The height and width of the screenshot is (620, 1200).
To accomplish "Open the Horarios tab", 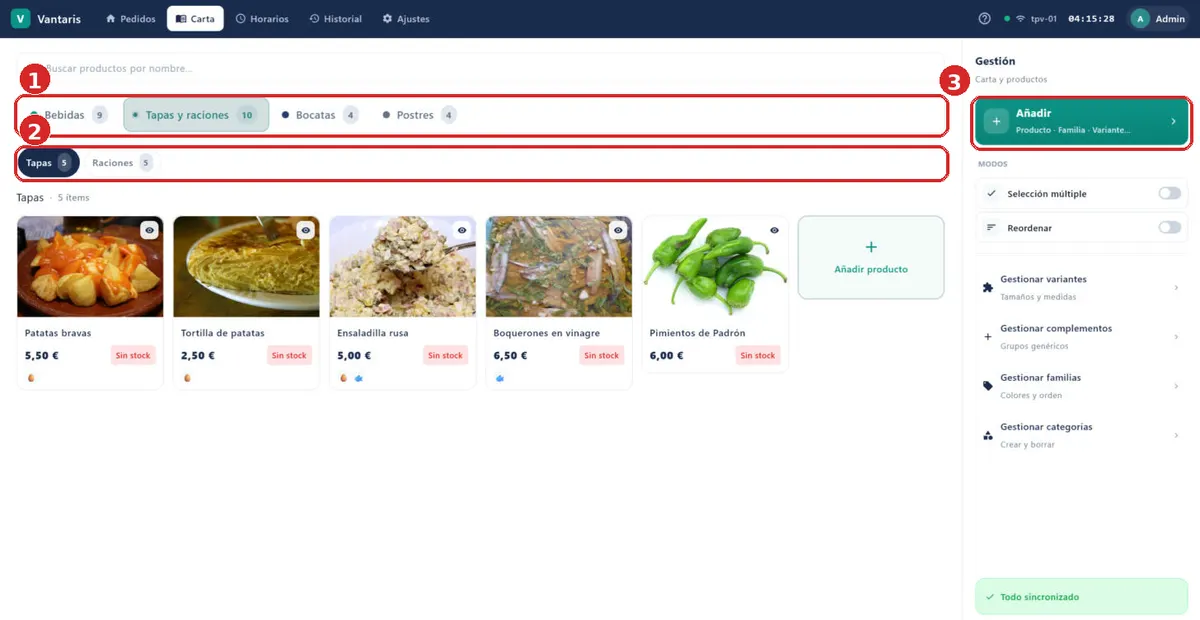I will click(262, 19).
